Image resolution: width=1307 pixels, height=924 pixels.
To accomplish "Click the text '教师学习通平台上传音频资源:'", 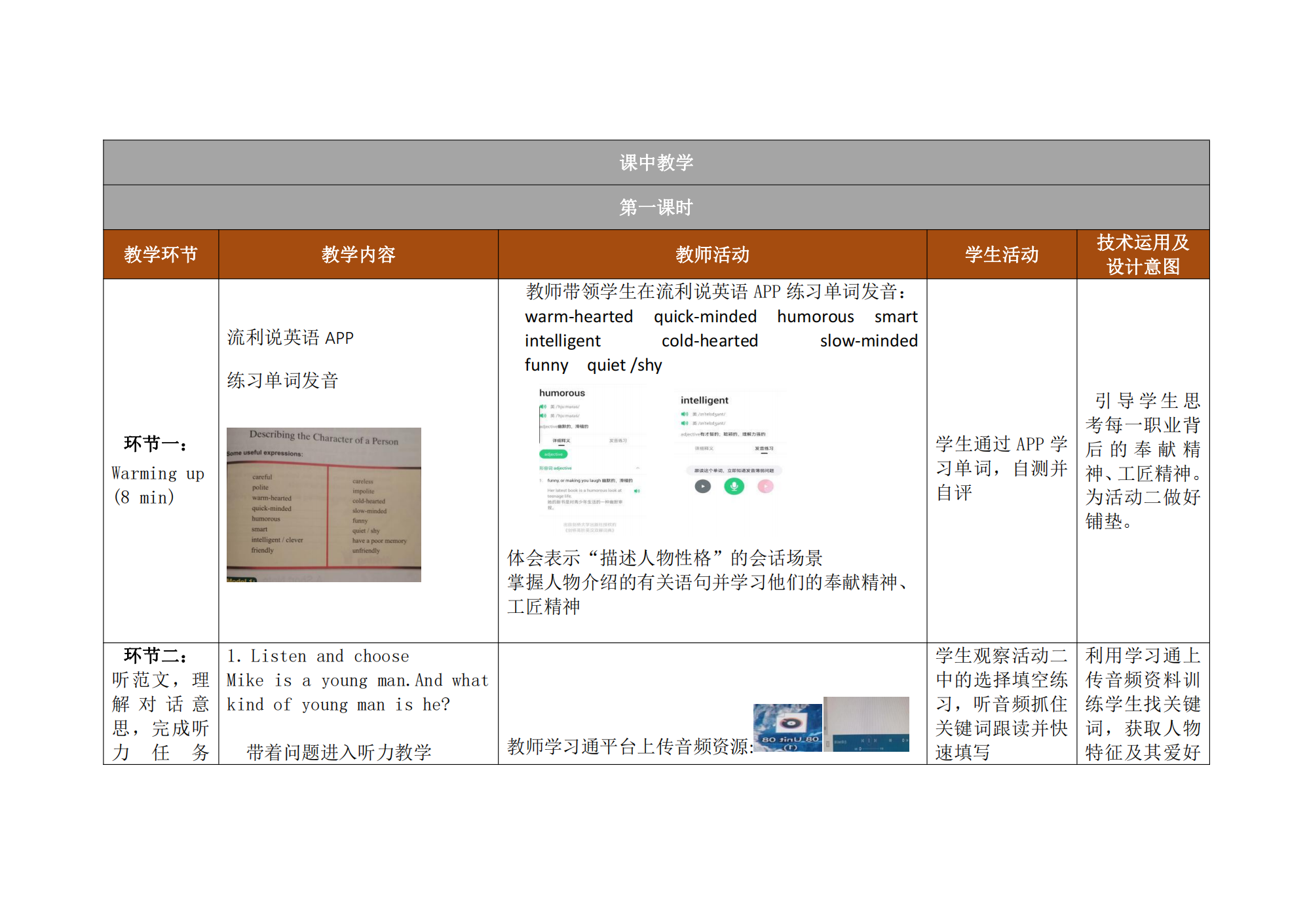I will (630, 747).
